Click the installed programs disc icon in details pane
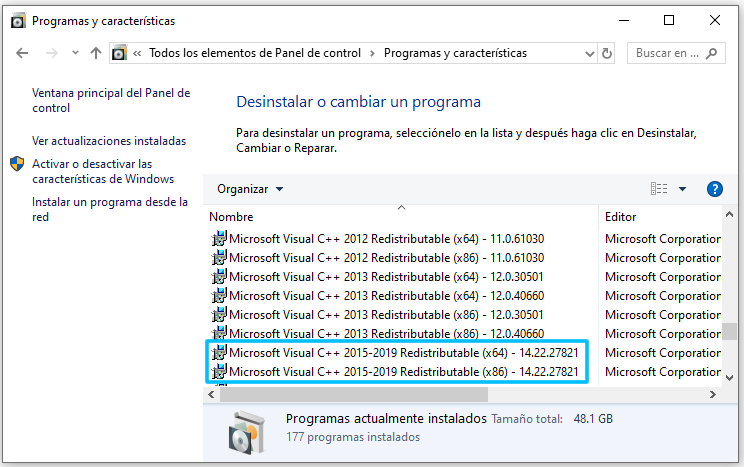The height and width of the screenshot is (467, 744). [x=246, y=432]
